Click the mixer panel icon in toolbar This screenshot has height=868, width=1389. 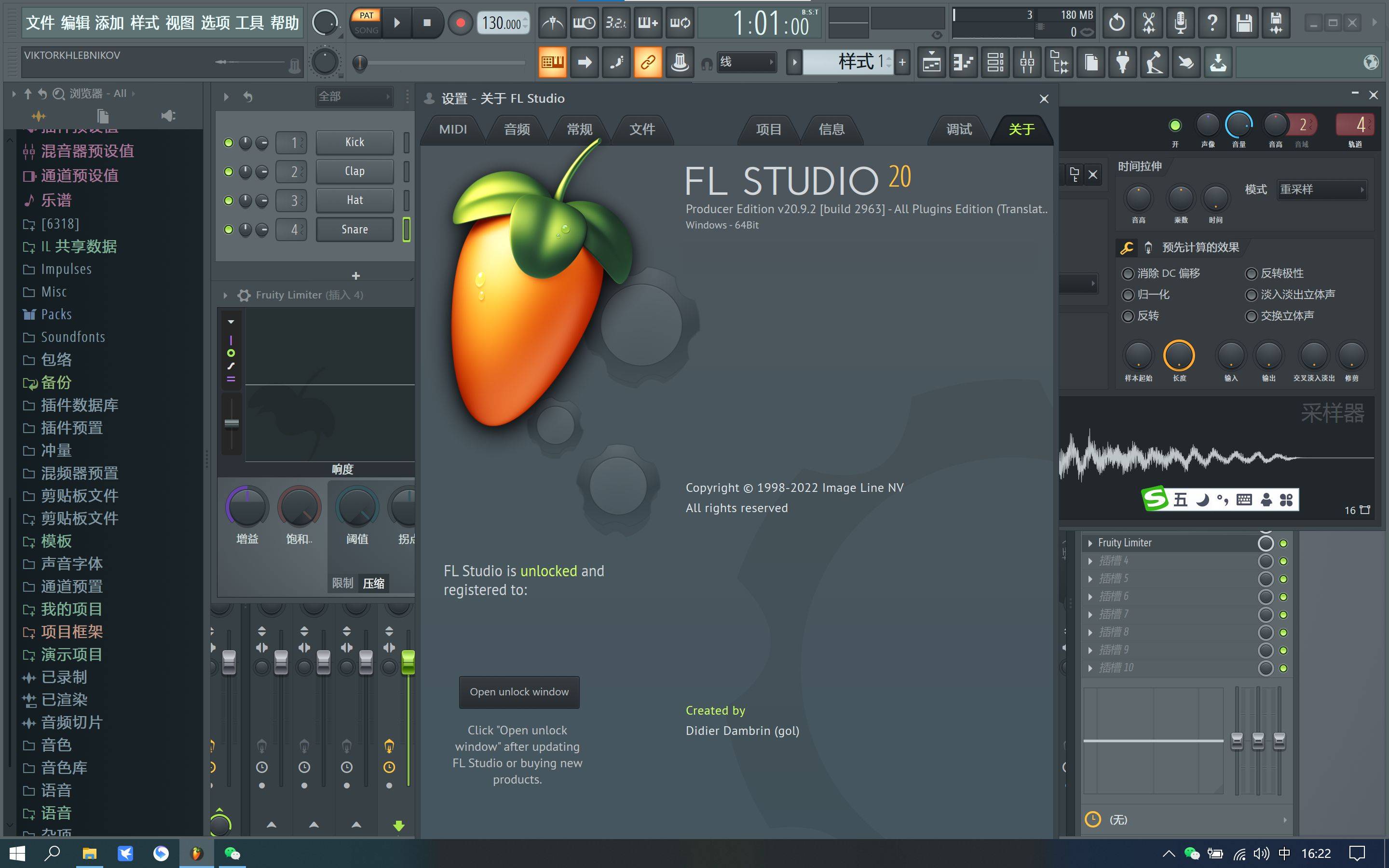pyautogui.click(x=1027, y=63)
